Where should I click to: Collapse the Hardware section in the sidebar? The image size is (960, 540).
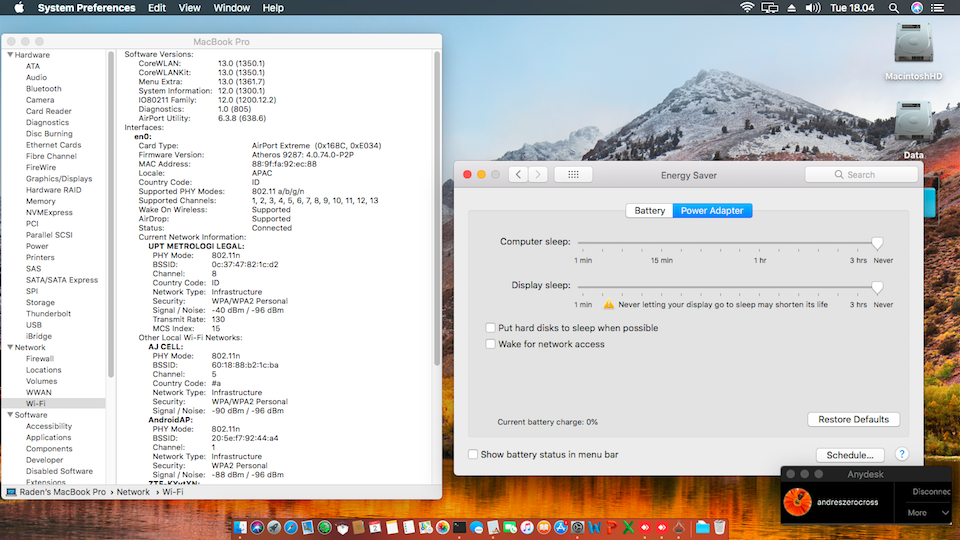click(10, 55)
